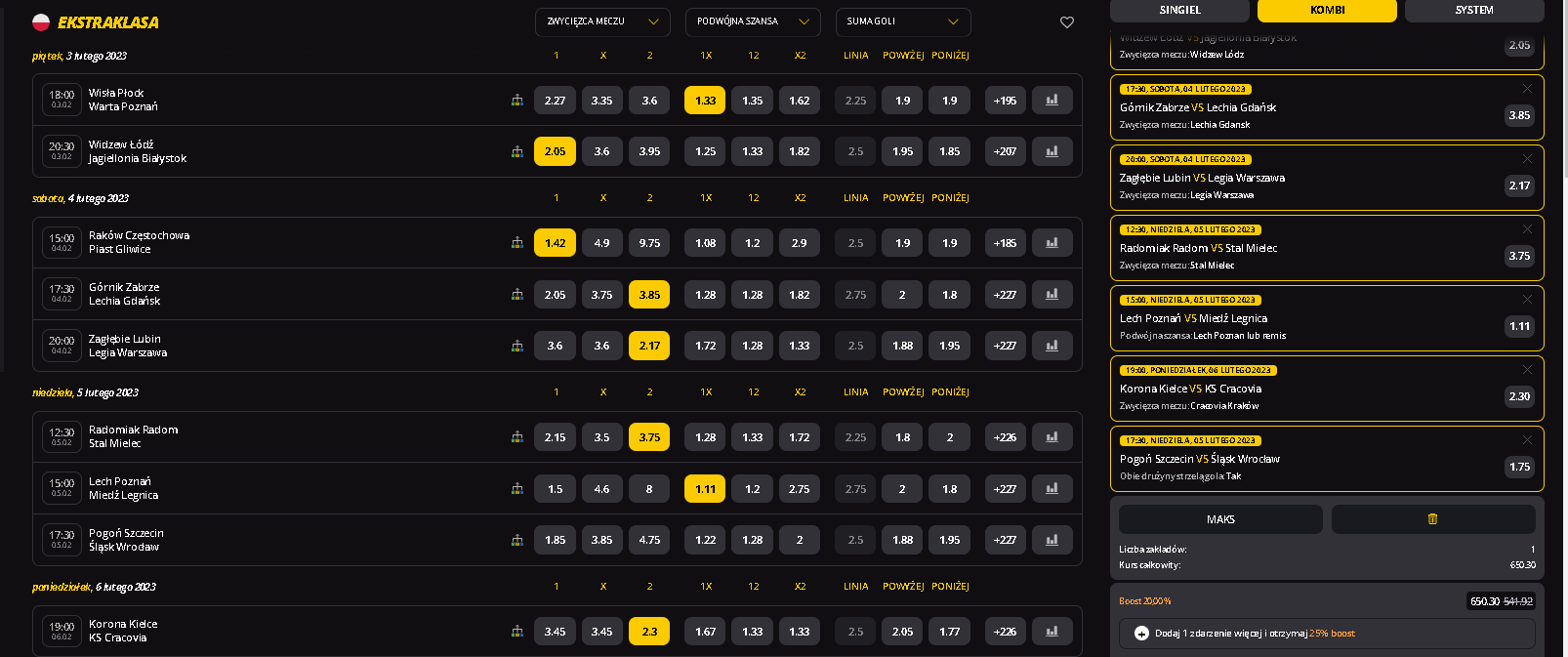Click pitch icon for Zagłębie Lubin match
1568x657 pixels.
(517, 346)
